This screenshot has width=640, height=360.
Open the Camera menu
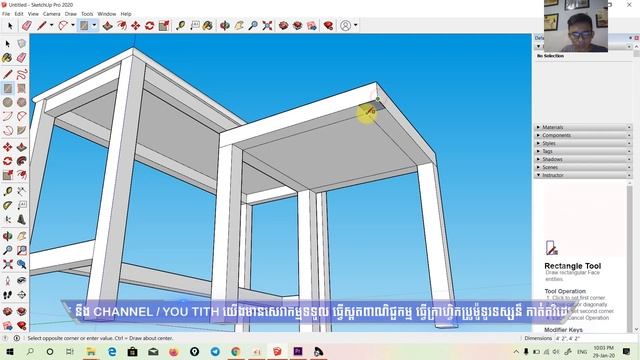tap(51, 14)
